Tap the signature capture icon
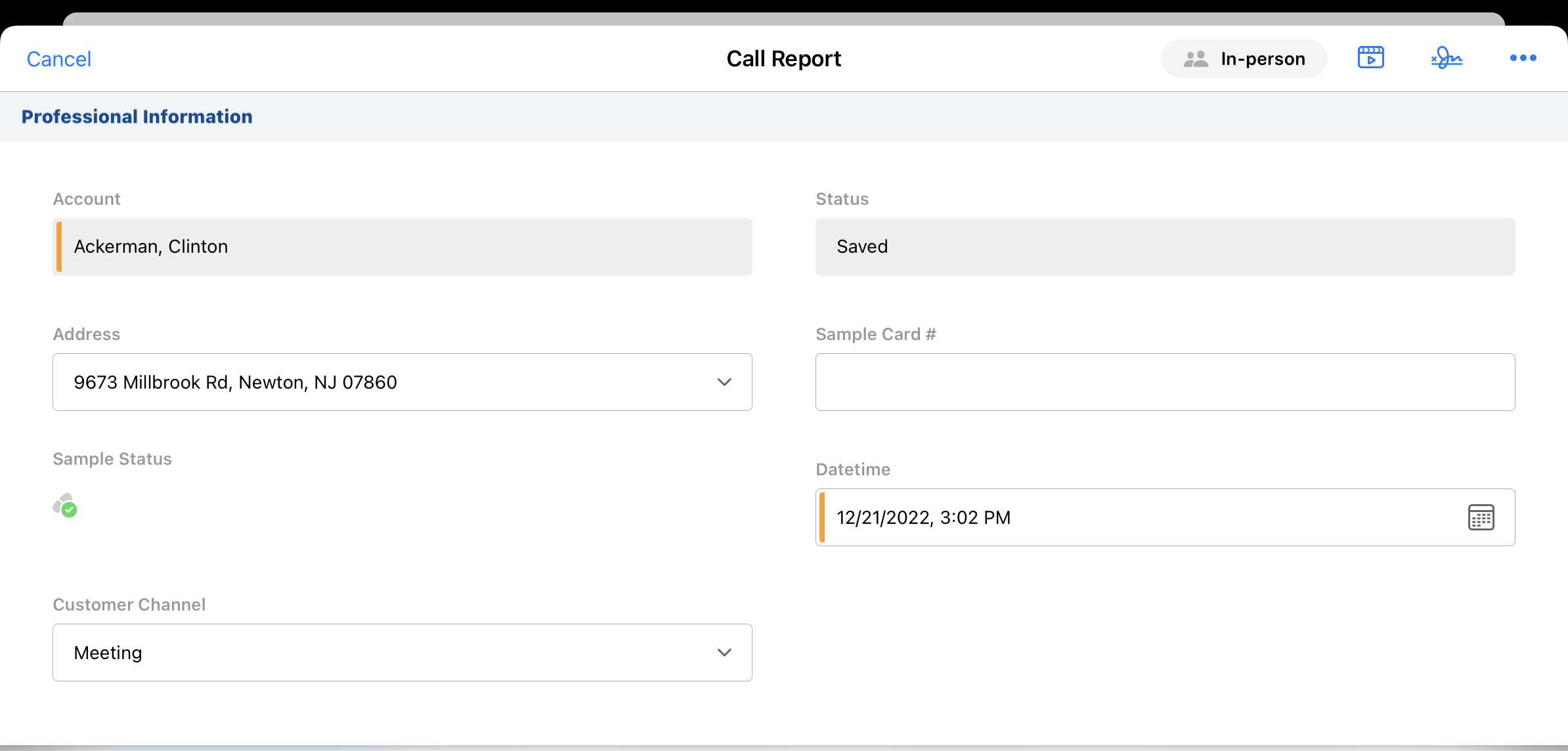Screen dimensions: 1568x751 [x=1447, y=58]
